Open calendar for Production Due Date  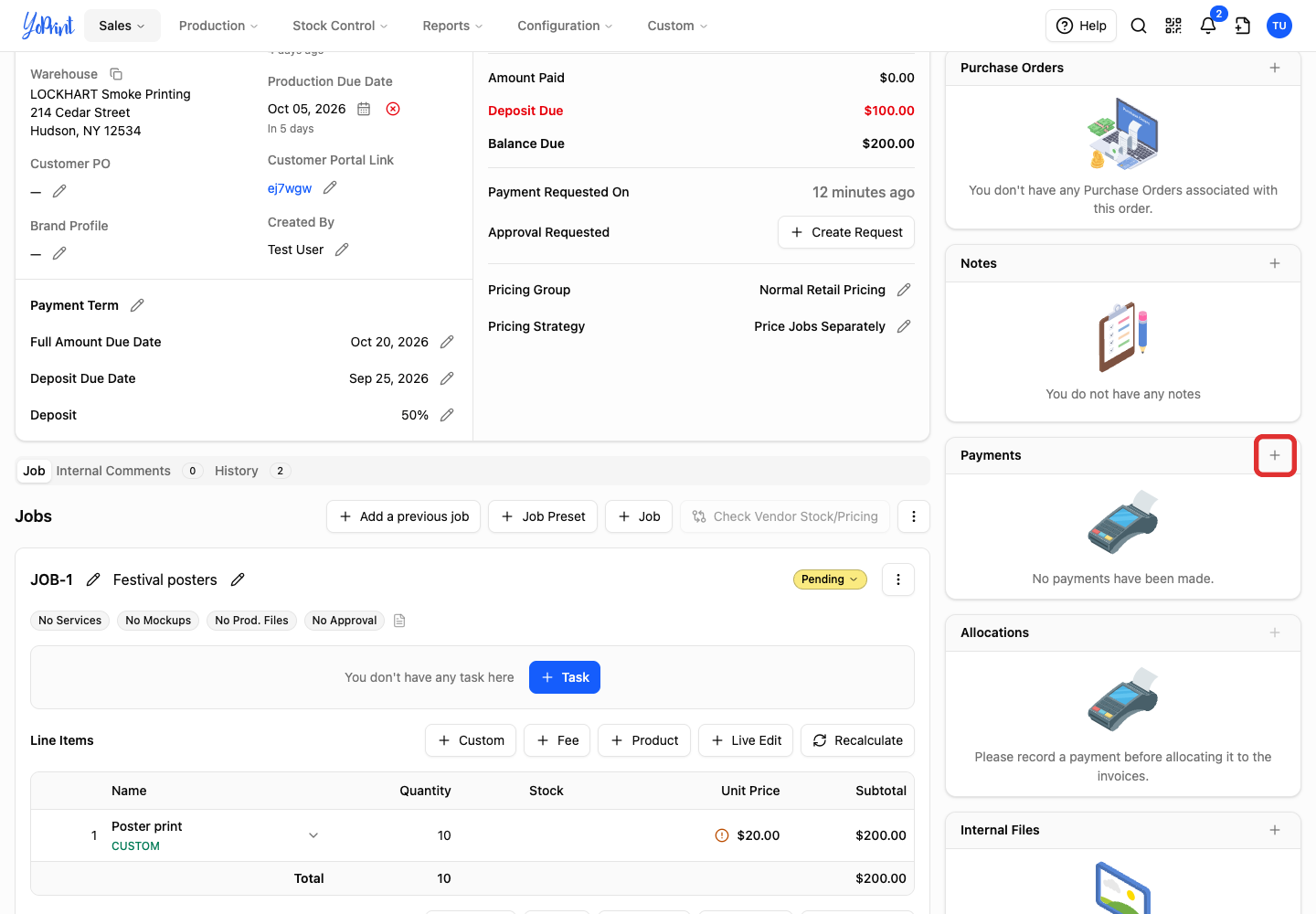pos(364,109)
